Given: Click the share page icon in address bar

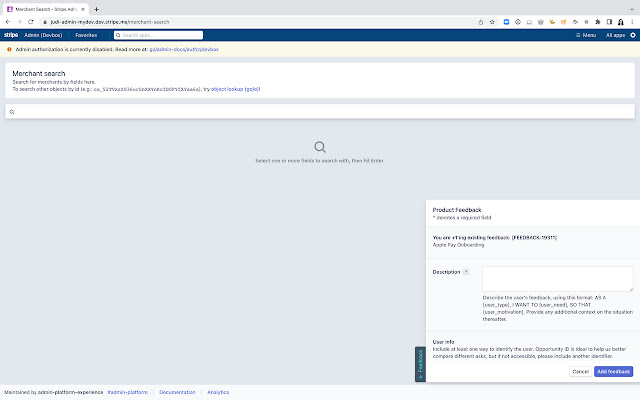Looking at the screenshot, I should tap(481, 22).
